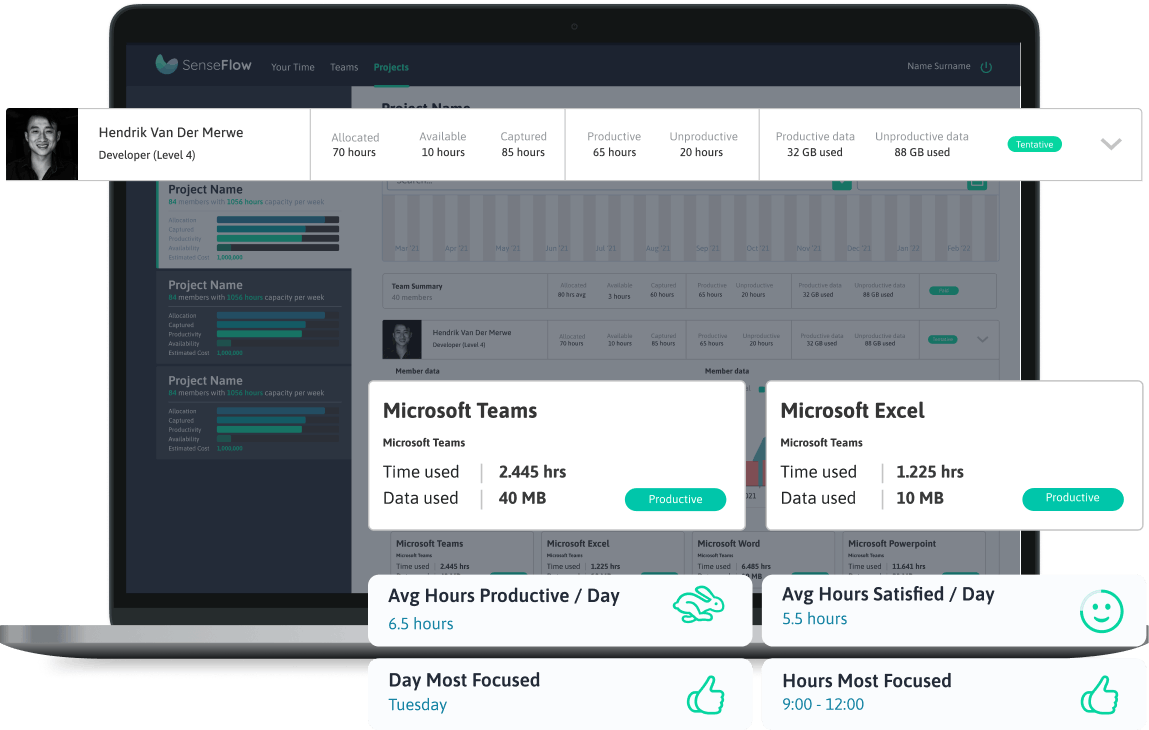This screenshot has height=730, width=1149.
Task: Click the Captured bar of the third project
Action: click(x=278, y=421)
